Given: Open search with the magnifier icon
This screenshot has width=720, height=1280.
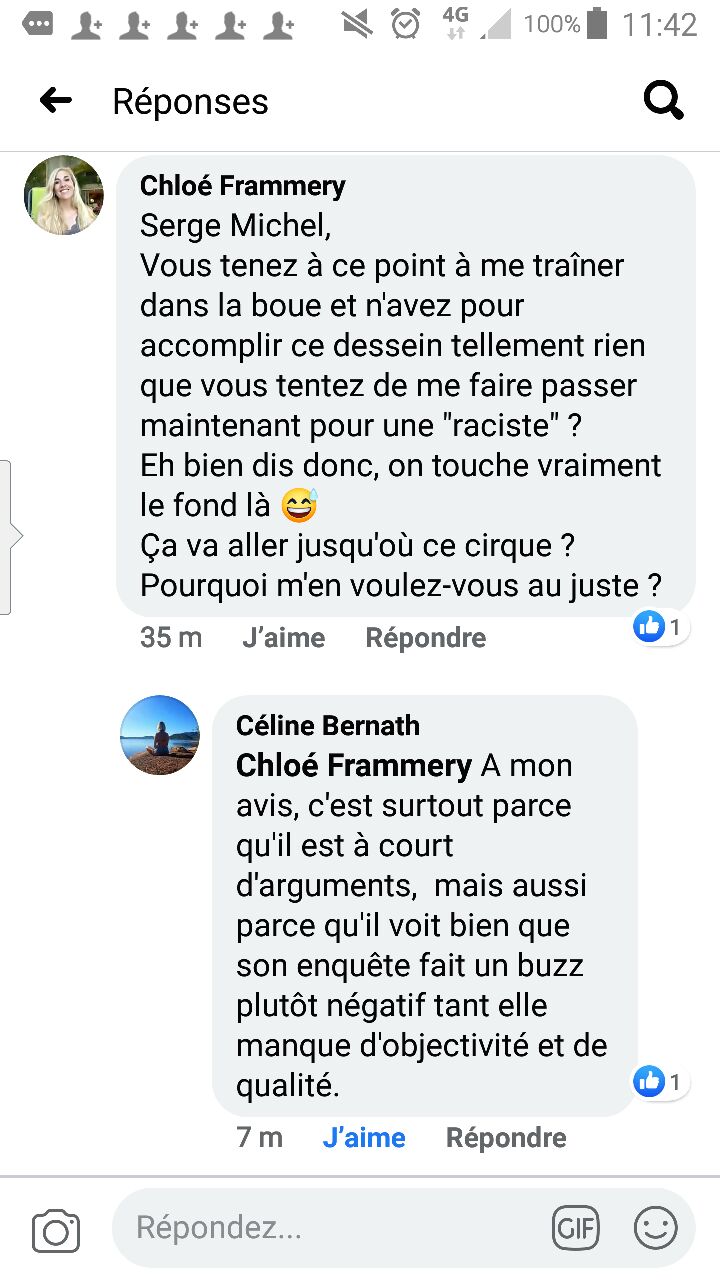Looking at the screenshot, I should pos(663,100).
